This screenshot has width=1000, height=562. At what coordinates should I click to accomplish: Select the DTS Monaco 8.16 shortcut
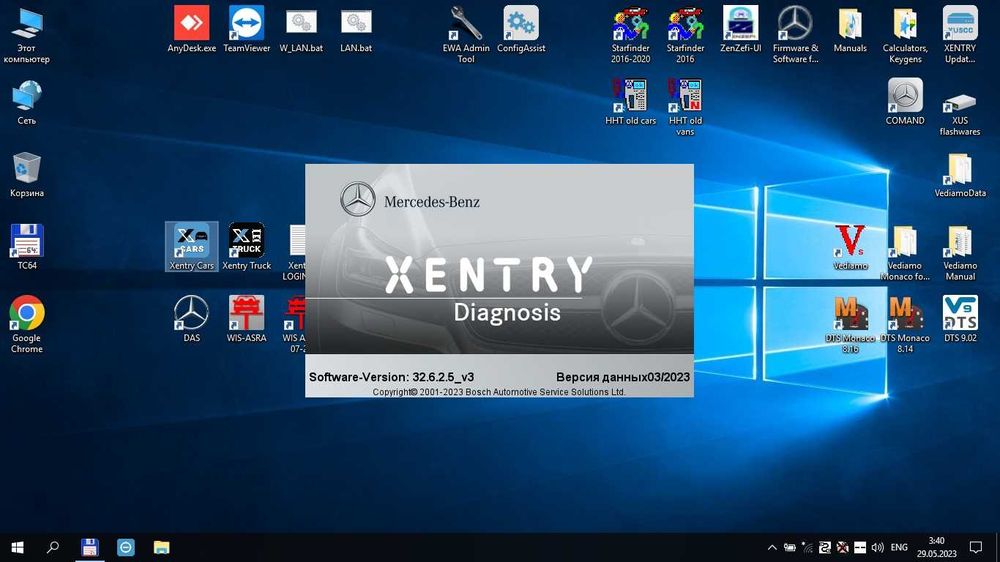click(850, 315)
